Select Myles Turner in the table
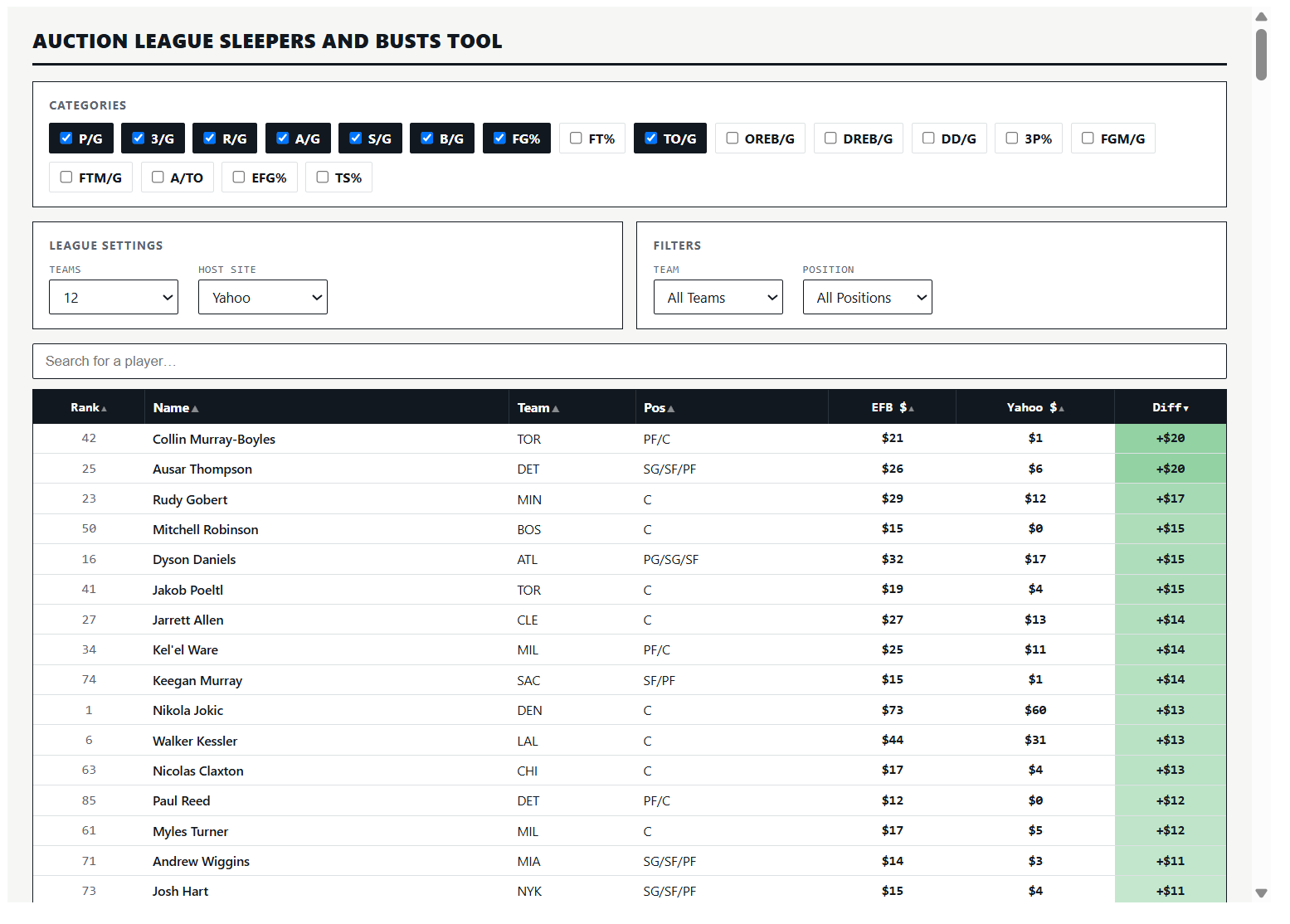Image resolution: width=1290 pixels, height=924 pixels. [190, 831]
